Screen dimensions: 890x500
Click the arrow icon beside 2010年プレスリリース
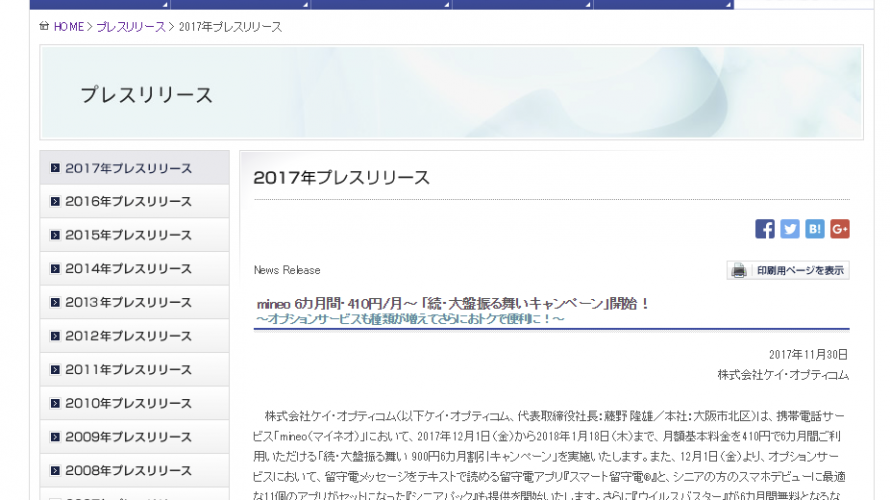[55, 403]
